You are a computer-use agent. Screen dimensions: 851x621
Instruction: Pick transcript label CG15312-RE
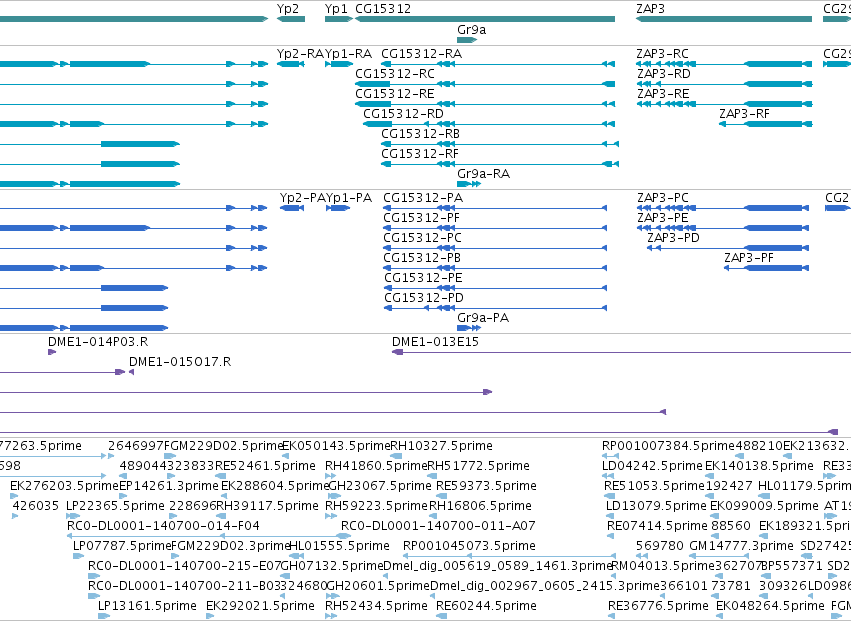tap(395, 93)
